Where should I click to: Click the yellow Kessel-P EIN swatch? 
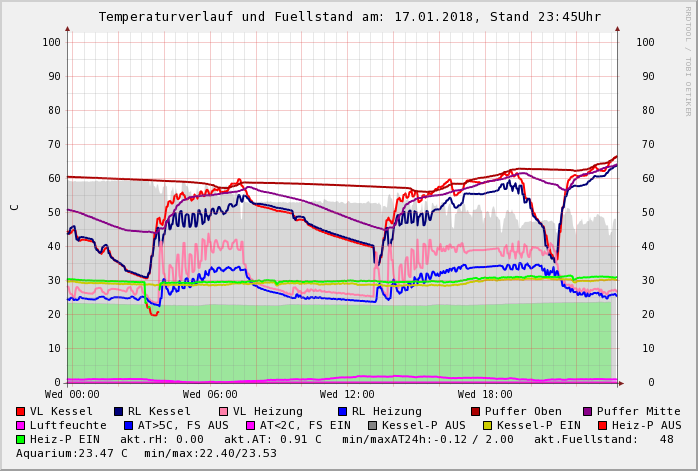(x=487, y=425)
